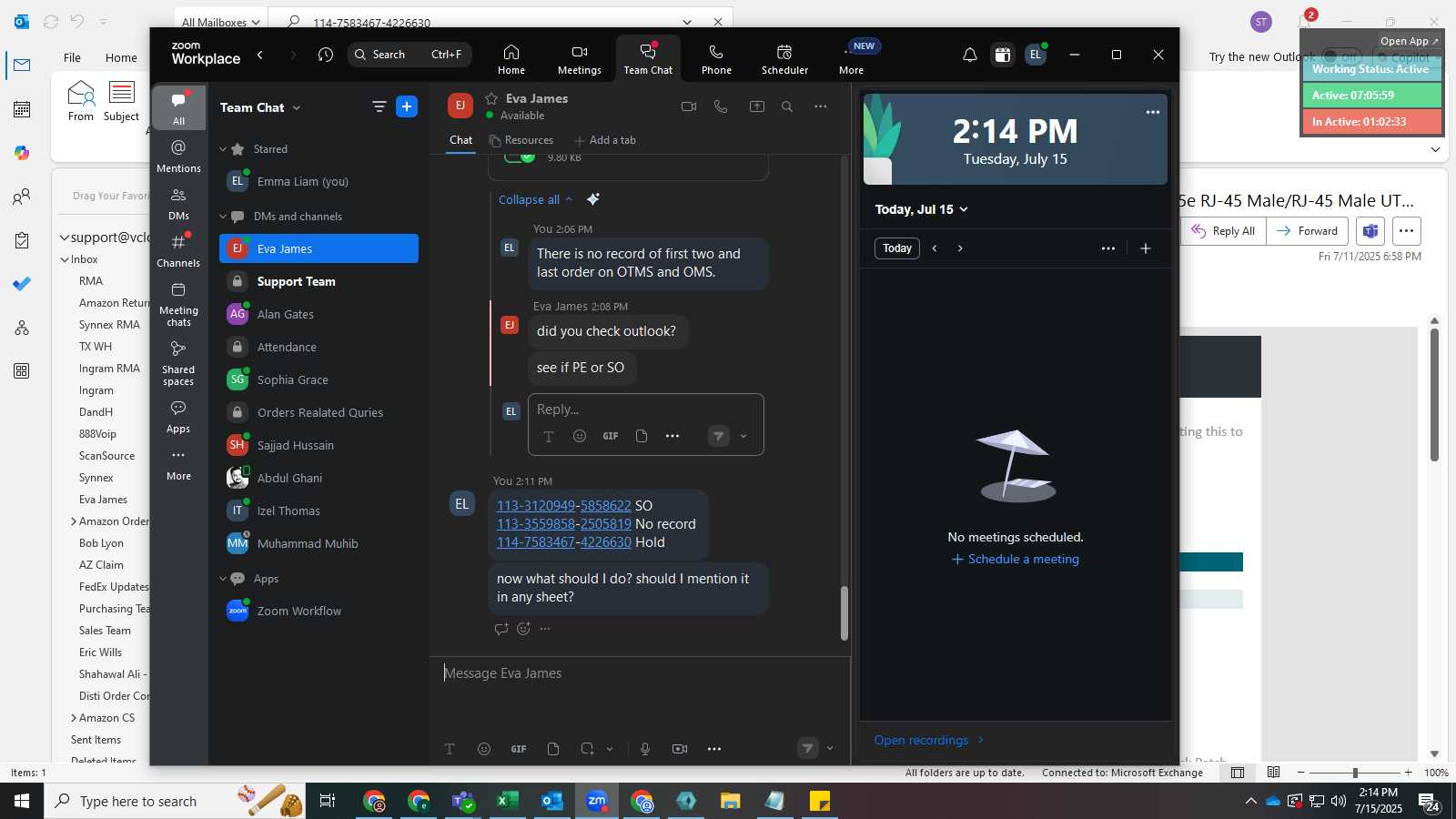Open the Support Team channel
This screenshot has height=819, width=1456.
tap(318, 282)
